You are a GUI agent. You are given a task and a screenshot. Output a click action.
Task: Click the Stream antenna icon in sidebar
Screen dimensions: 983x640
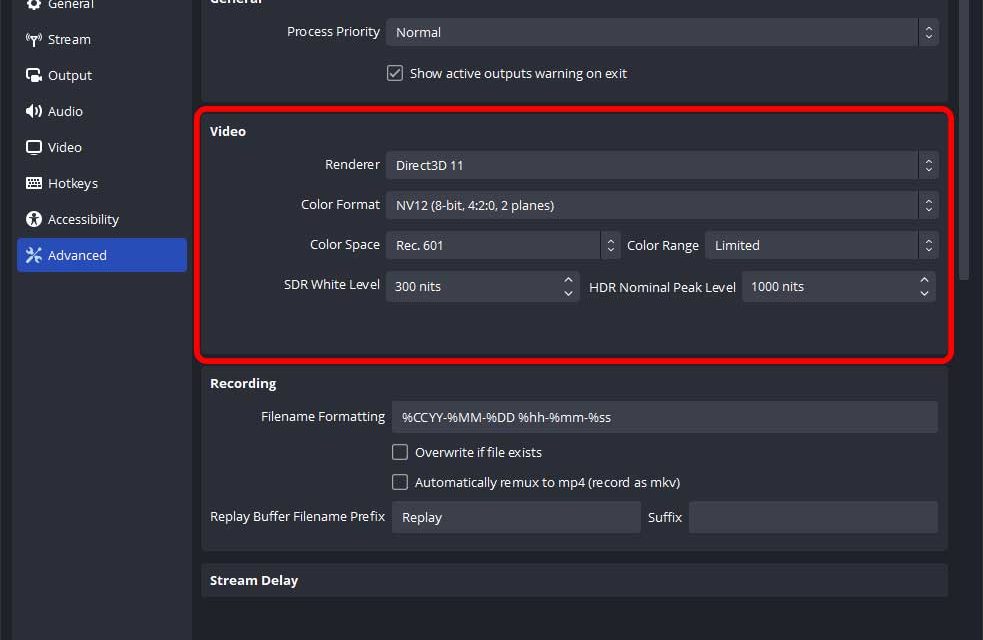coord(34,40)
